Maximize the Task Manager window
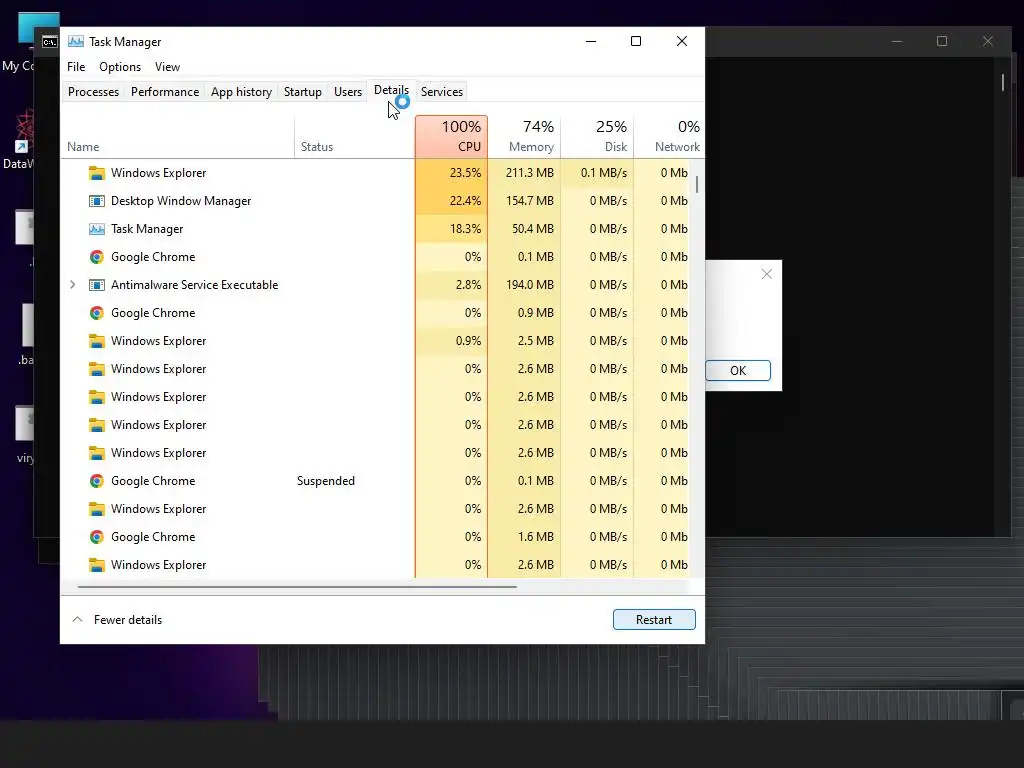1024x768 pixels. tap(635, 41)
